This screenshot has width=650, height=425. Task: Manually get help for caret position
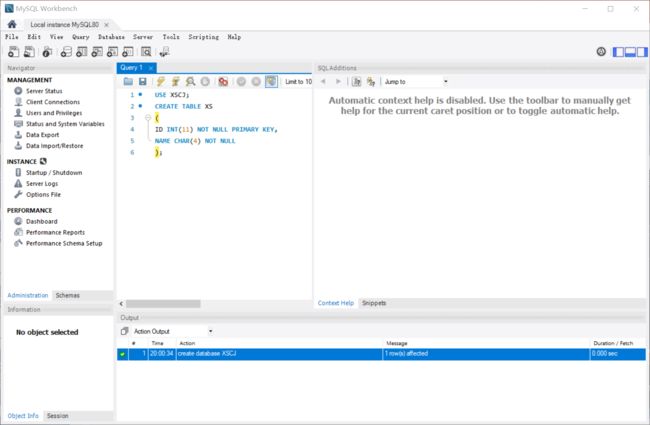pos(356,82)
